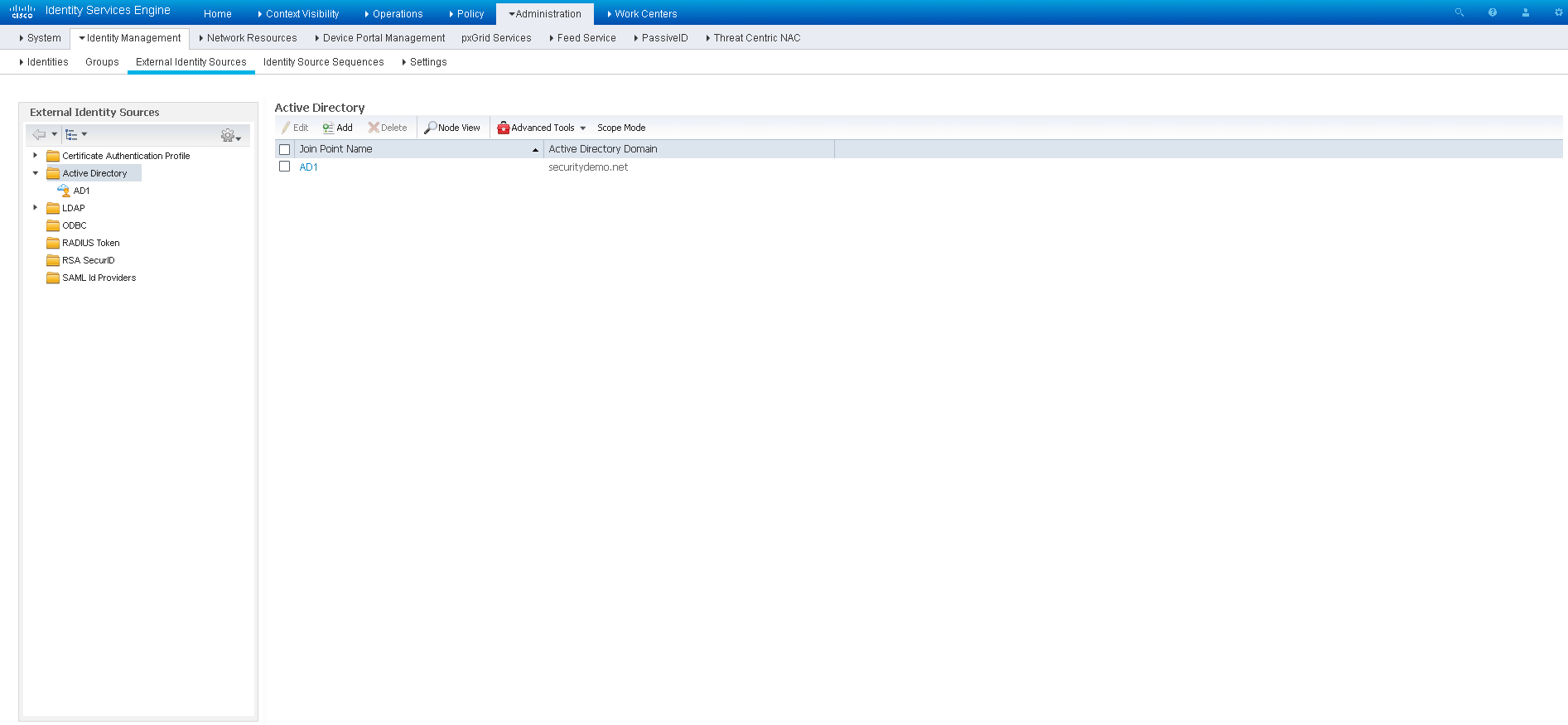The image size is (1568, 725).
Task: Expand the Settings submenu under Identity Management
Action: tap(424, 62)
